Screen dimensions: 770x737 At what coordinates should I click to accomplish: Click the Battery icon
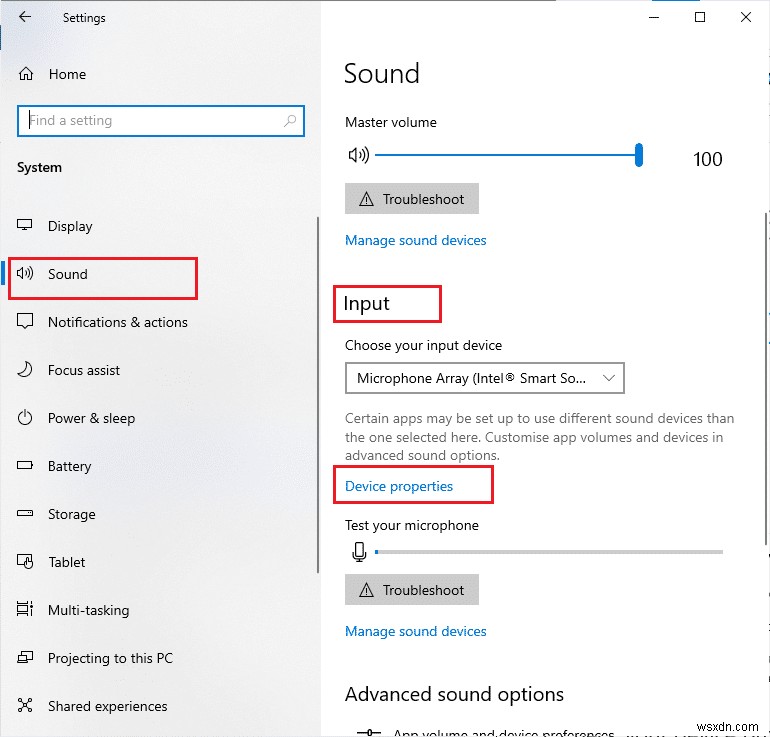coord(26,466)
